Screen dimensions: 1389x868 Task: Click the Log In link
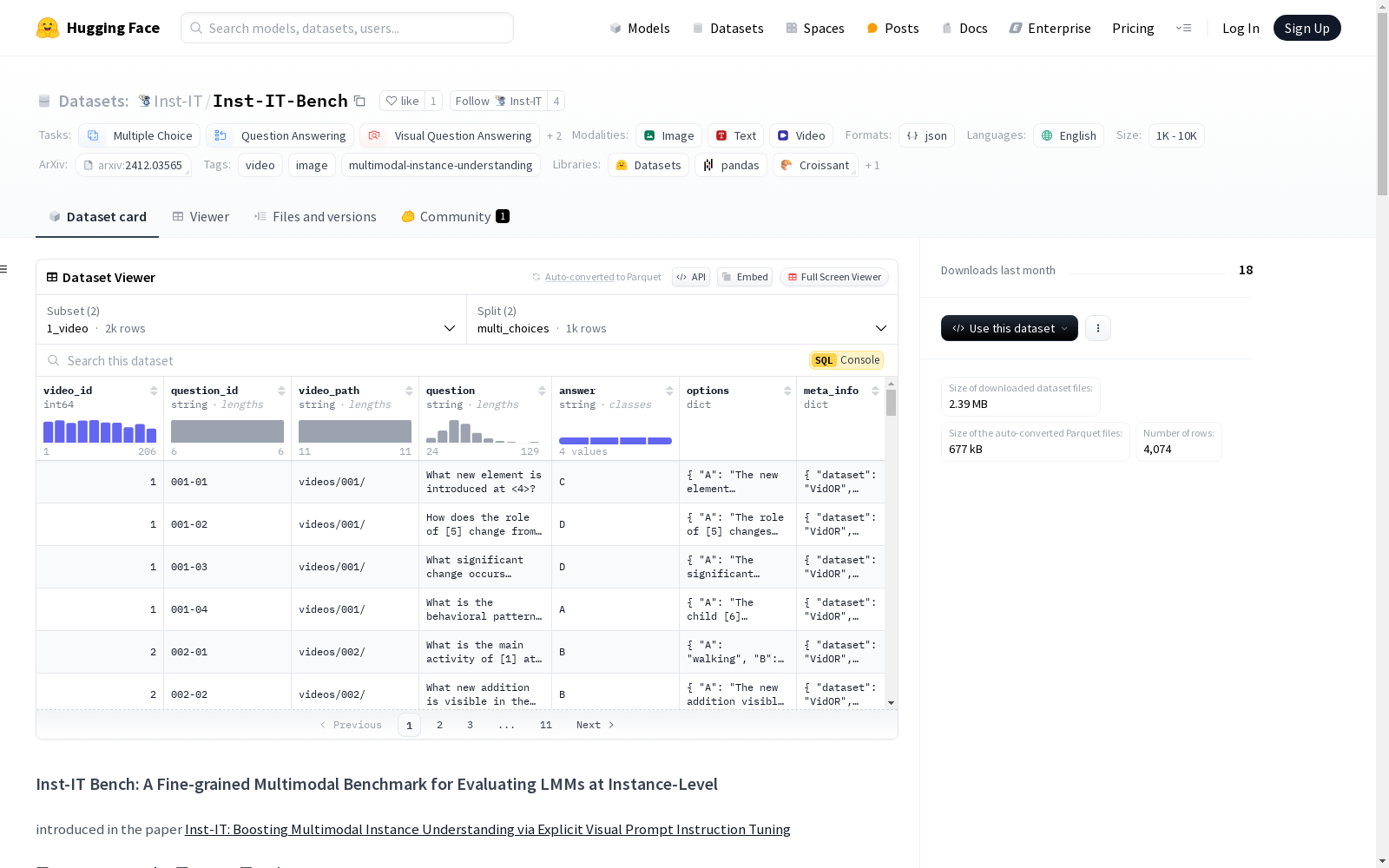(1241, 28)
